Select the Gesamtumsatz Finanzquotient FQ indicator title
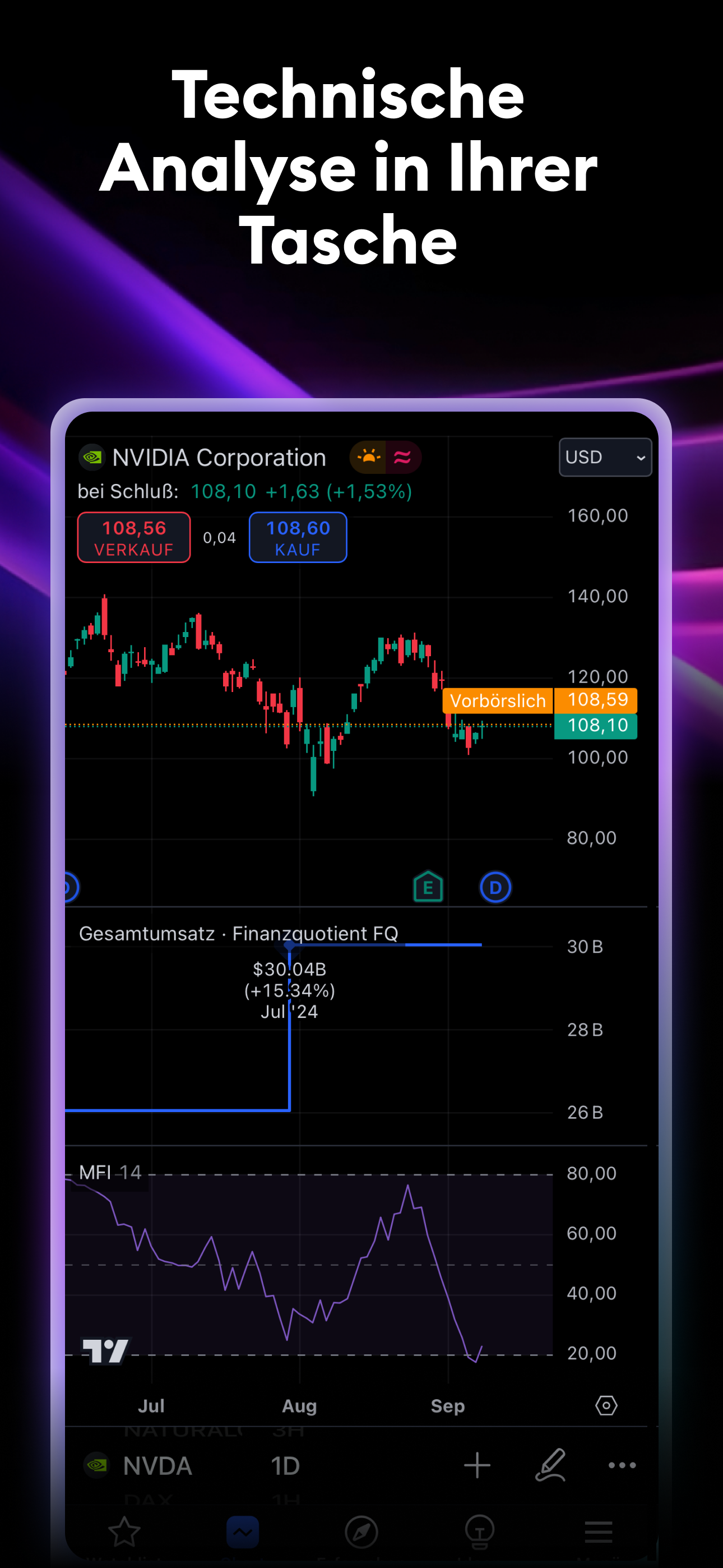The height and width of the screenshot is (1568, 723). pyautogui.click(x=239, y=933)
